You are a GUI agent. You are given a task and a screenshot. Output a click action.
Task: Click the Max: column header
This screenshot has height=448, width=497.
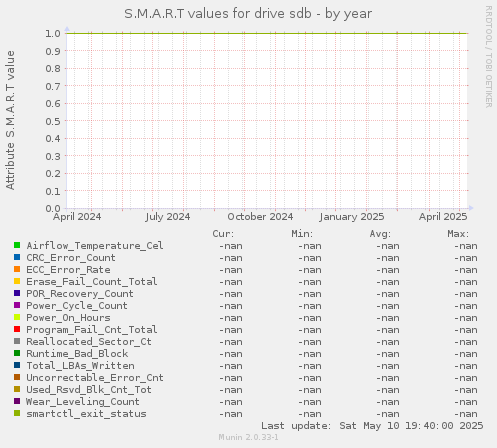point(458,234)
